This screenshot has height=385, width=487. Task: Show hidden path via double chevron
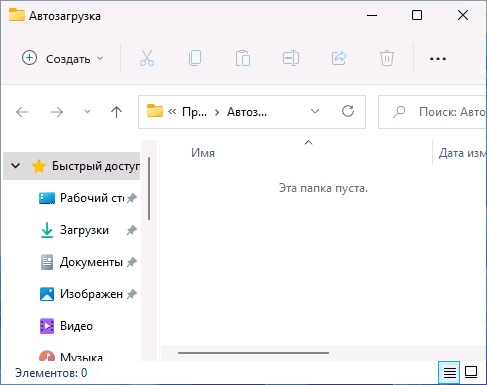[x=172, y=112]
